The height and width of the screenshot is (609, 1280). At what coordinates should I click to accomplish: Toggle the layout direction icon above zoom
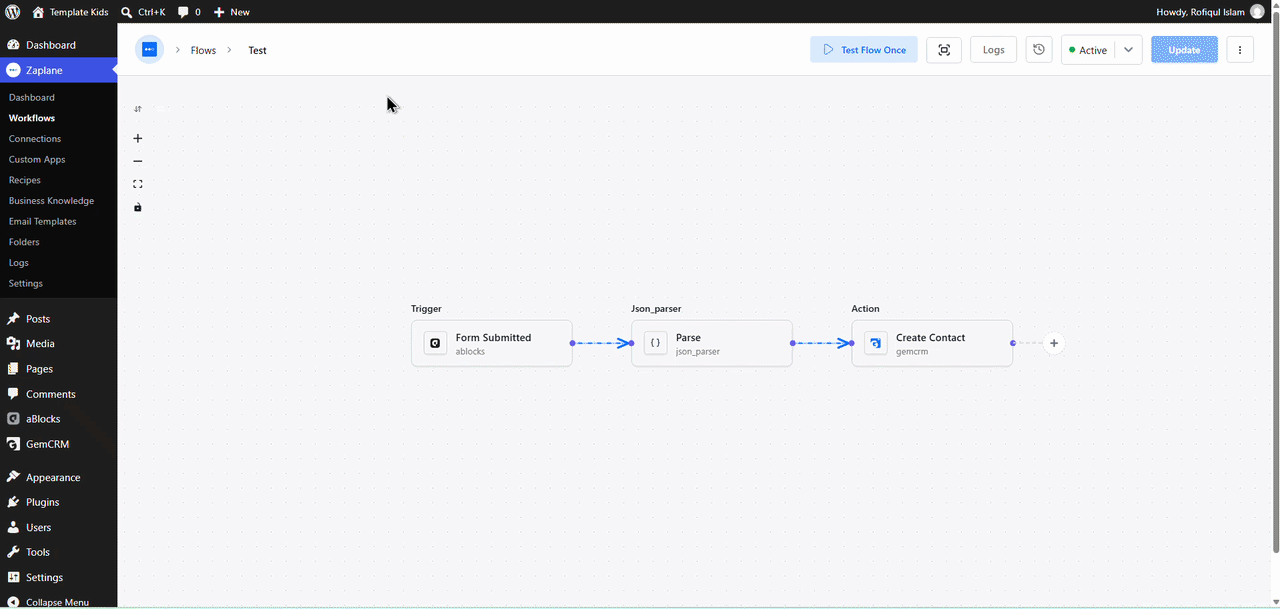point(138,109)
